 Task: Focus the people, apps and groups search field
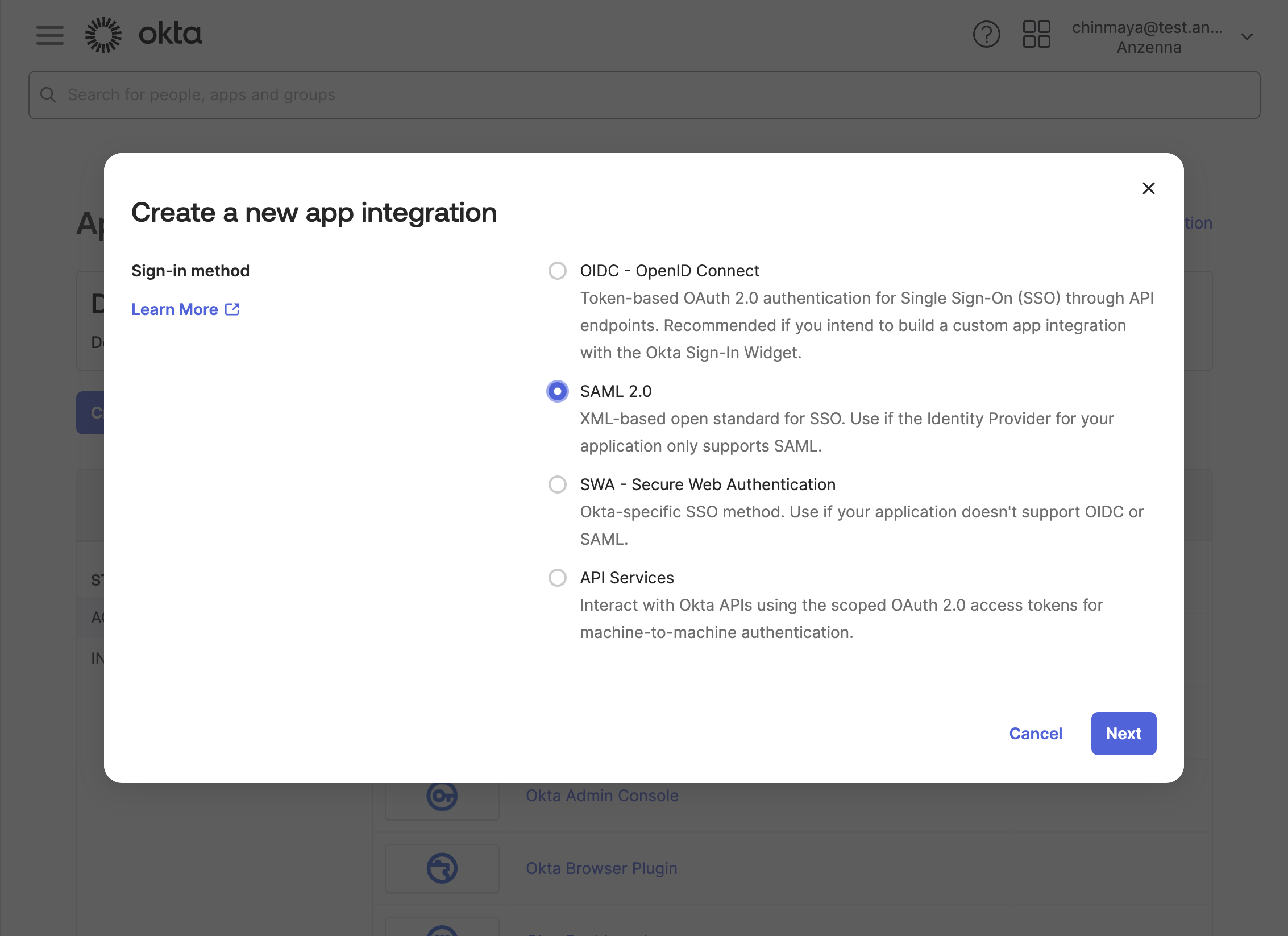pyautogui.click(x=644, y=95)
